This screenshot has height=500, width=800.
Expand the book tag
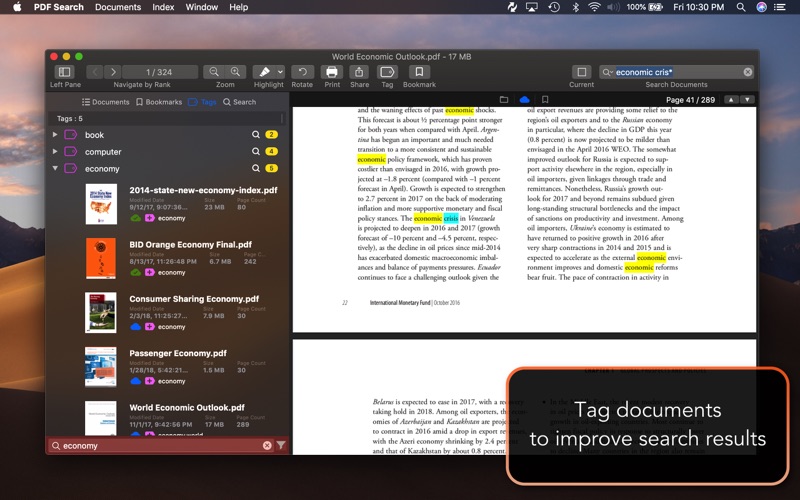(55, 135)
